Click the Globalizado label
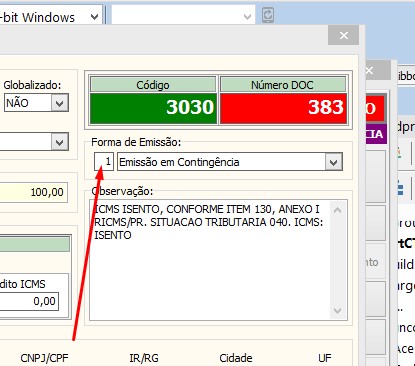 pyautogui.click(x=32, y=85)
